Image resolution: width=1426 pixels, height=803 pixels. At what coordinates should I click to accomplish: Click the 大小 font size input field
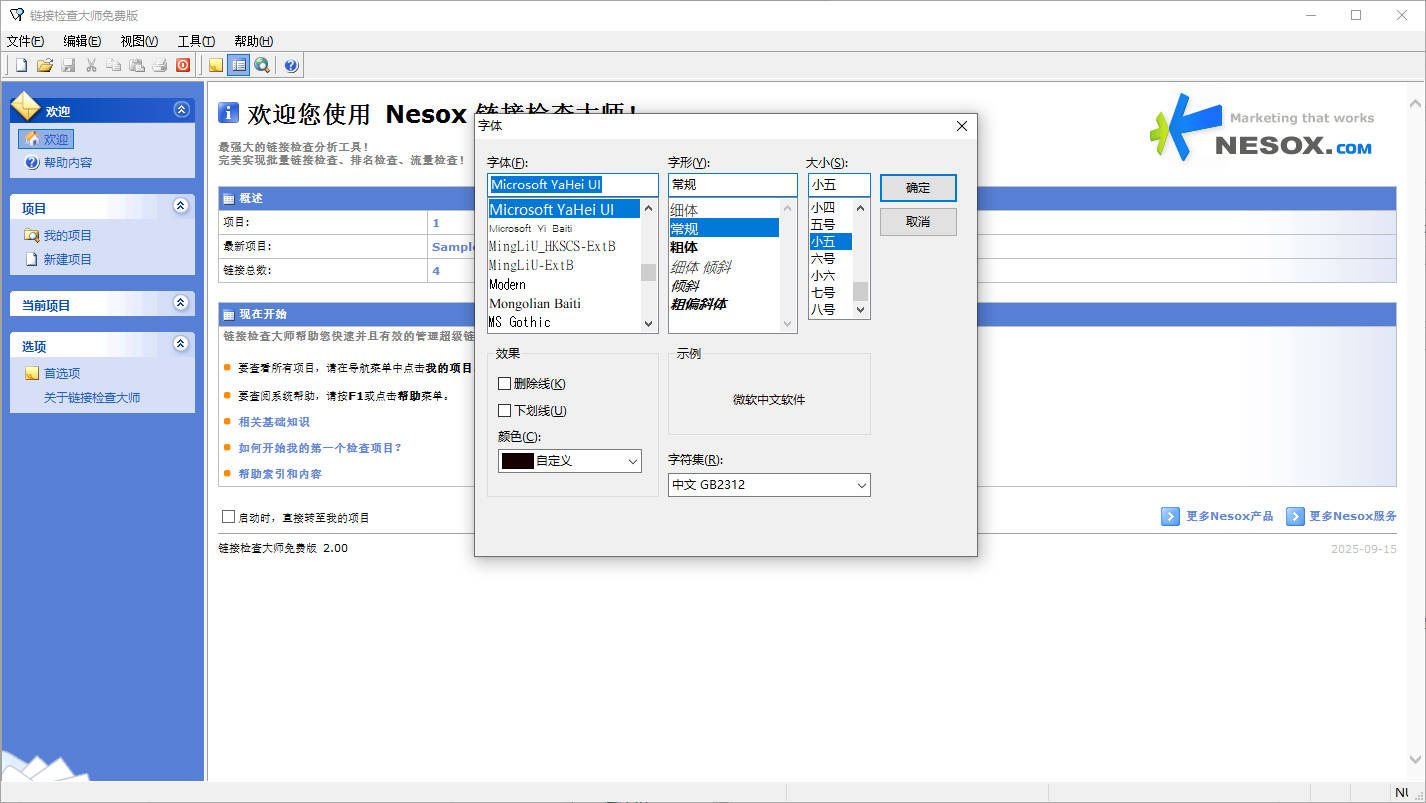click(839, 185)
